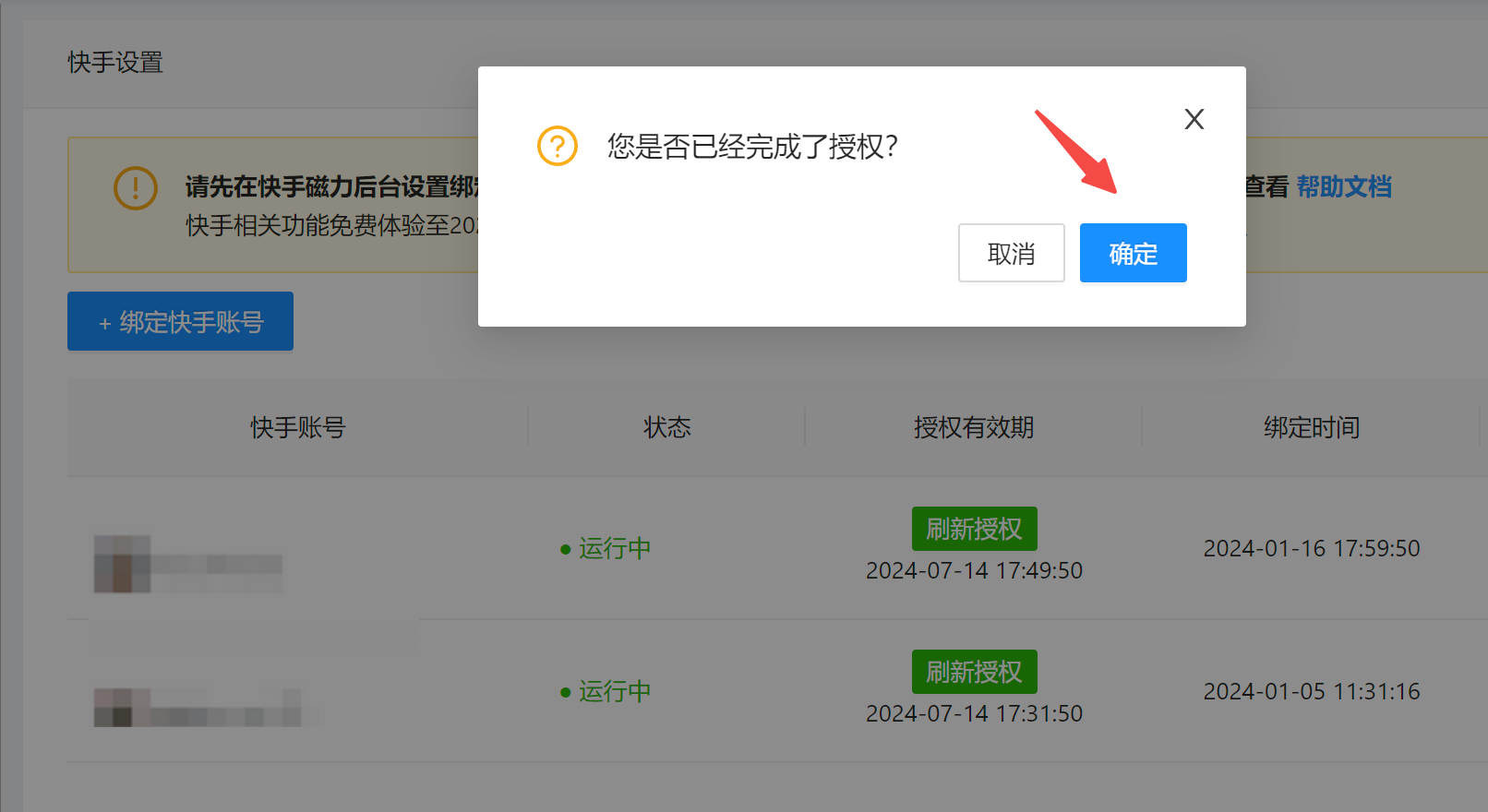Image resolution: width=1488 pixels, height=812 pixels.
Task: Click 运行中 status bound 2024-01-05
Action: click(x=606, y=691)
